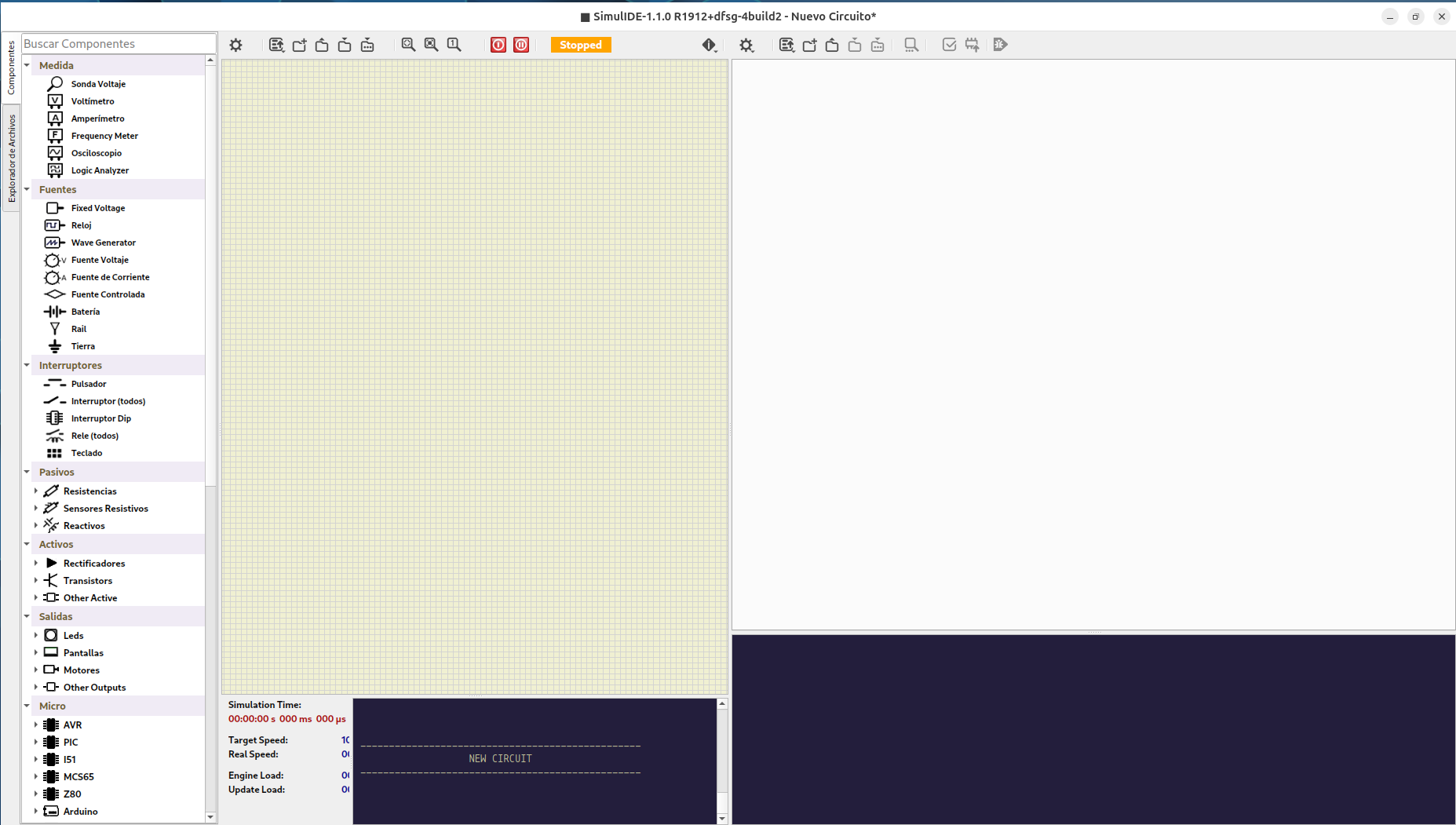Click the editor-toolbar list icon with the plus
The image size is (1456, 825).
tap(786, 45)
